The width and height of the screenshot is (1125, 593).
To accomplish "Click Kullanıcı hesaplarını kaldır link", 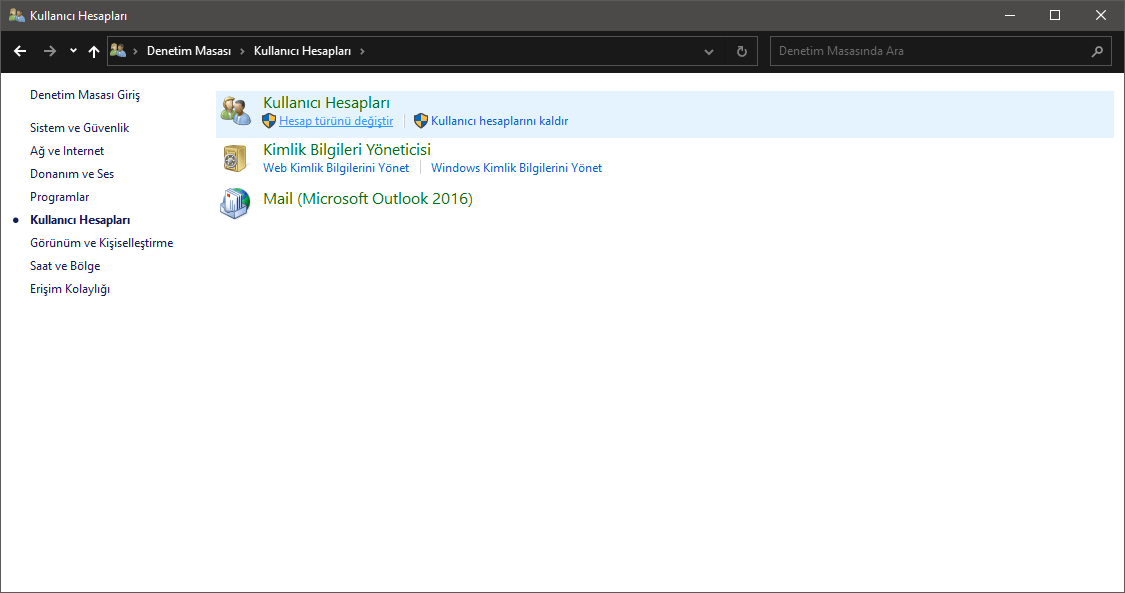I will coord(499,121).
